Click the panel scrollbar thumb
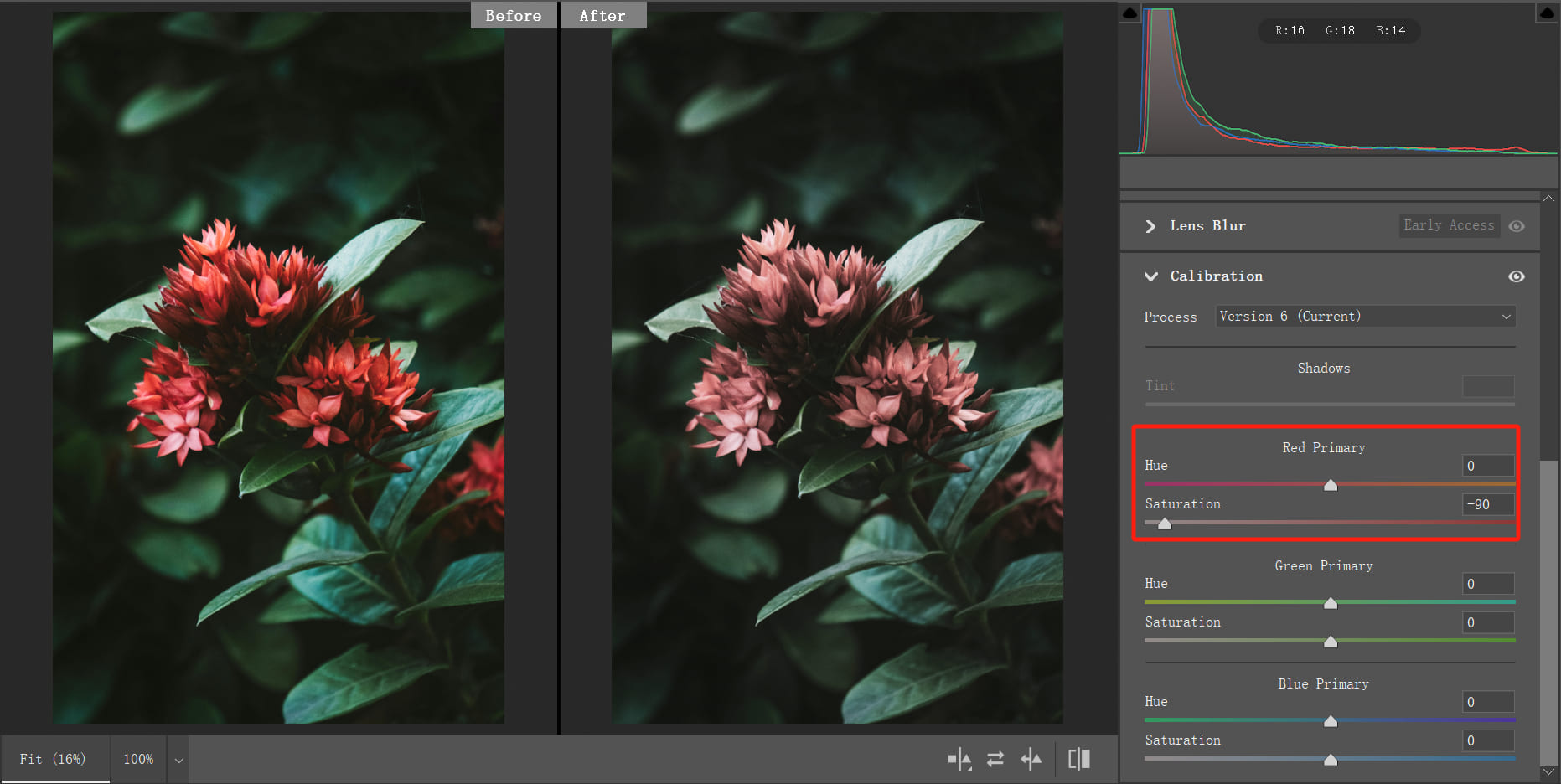Viewport: 1561px width, 784px height. (x=1549, y=611)
